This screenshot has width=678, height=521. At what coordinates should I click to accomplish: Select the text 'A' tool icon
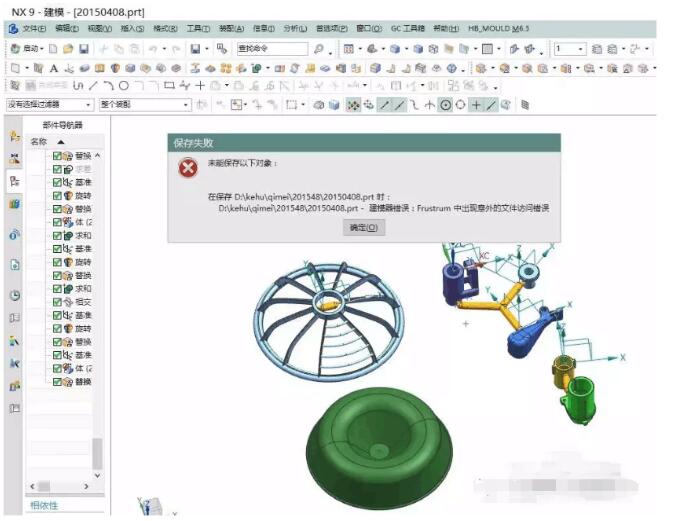[54, 68]
